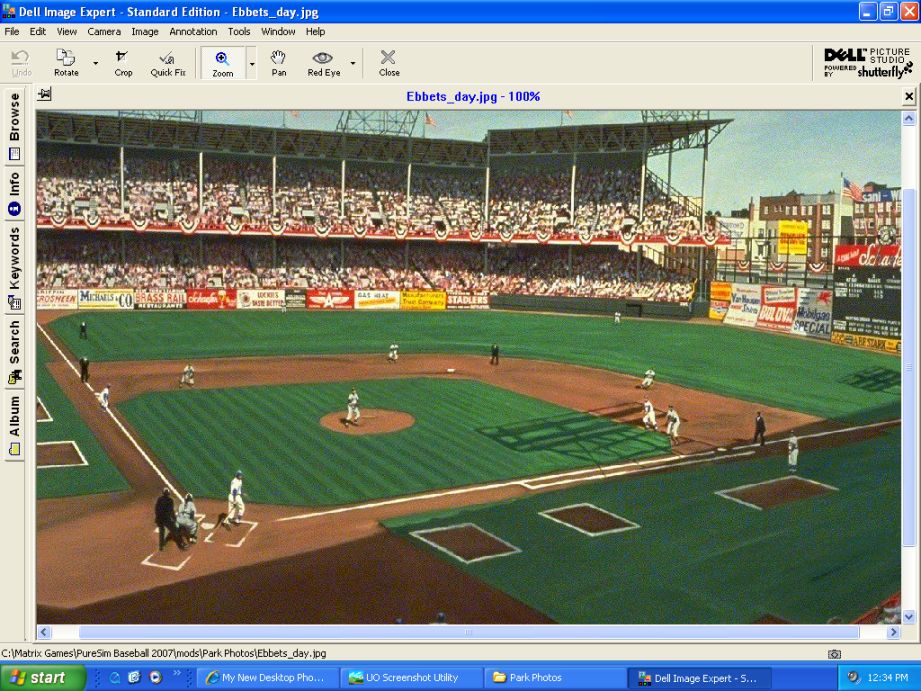Click the file path in status bar

[x=164, y=653]
